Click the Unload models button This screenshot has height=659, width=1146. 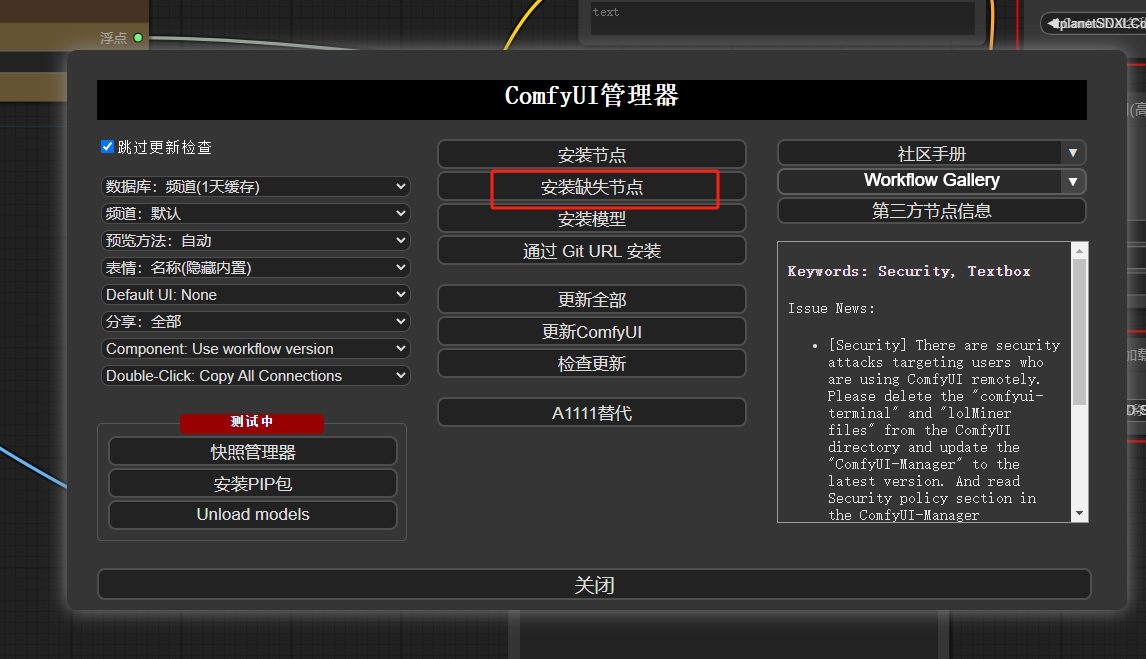tap(253, 514)
